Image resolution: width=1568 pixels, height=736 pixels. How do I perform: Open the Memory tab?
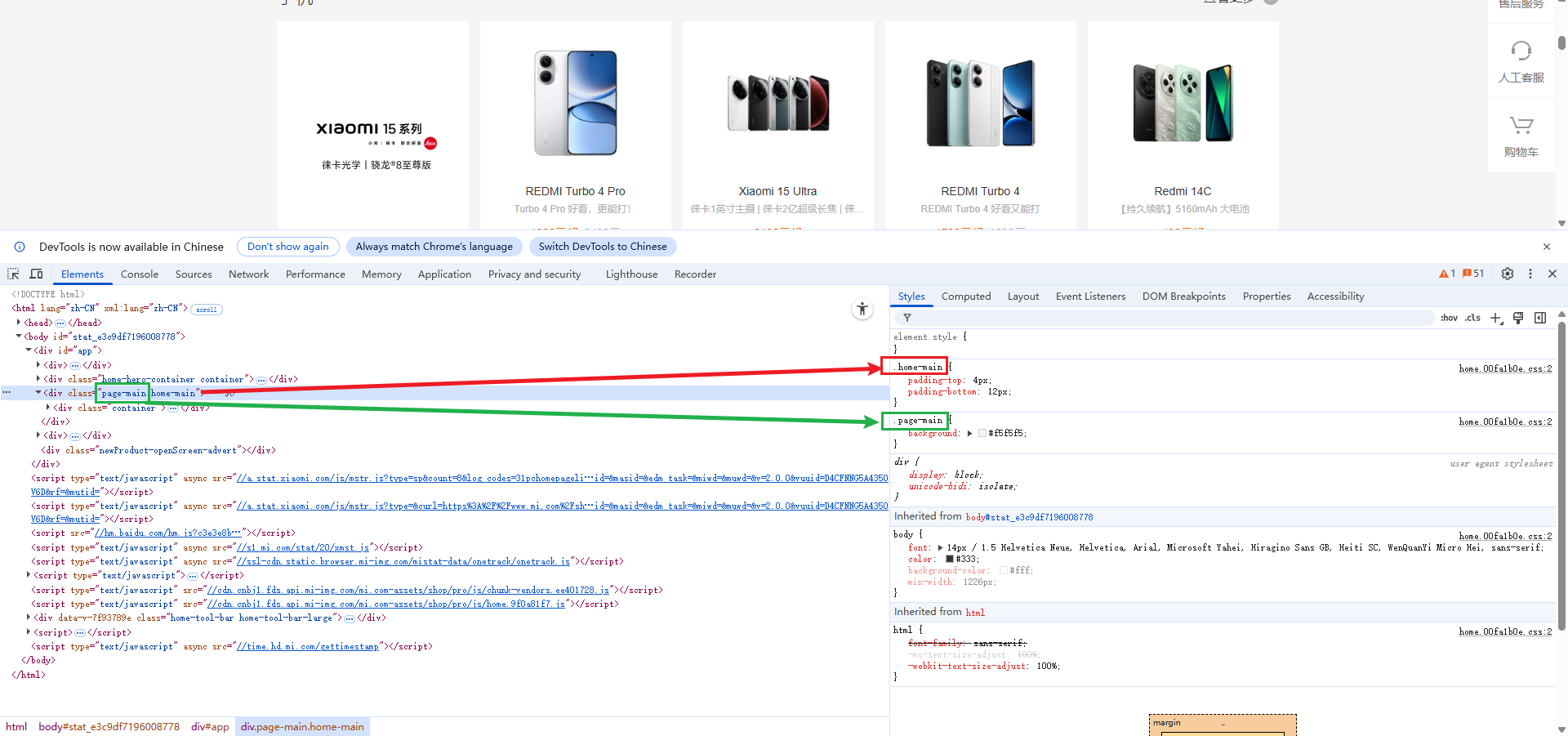click(381, 274)
